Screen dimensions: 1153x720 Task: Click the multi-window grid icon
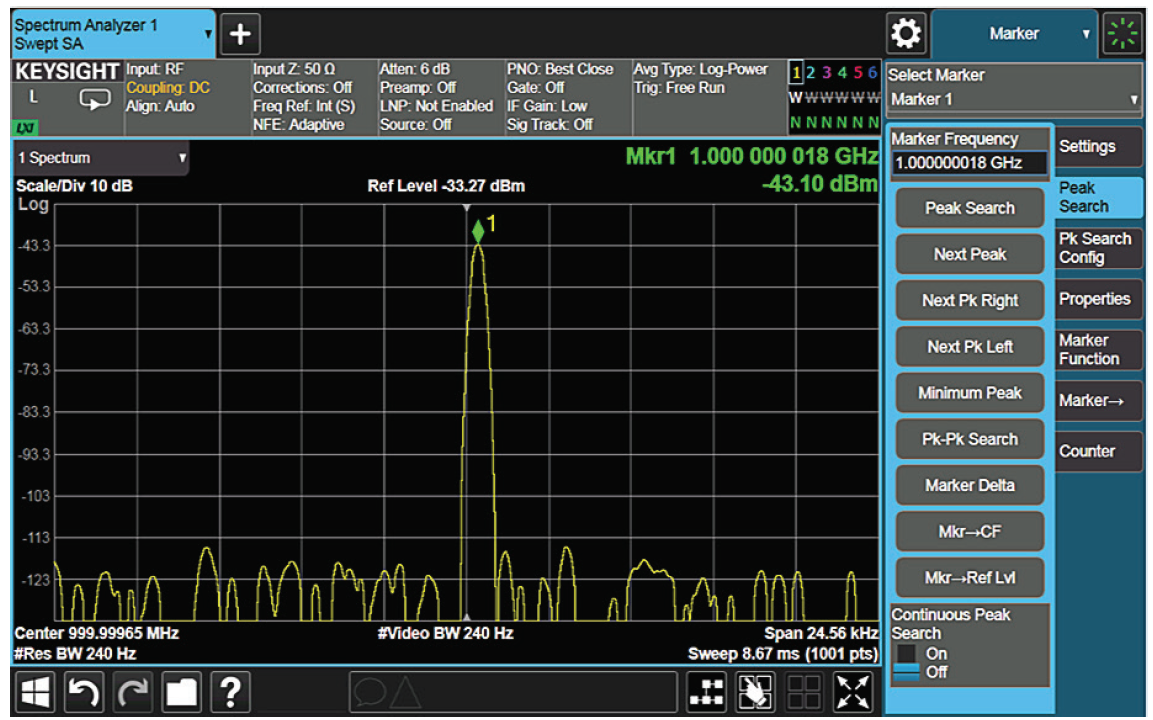tap(804, 691)
